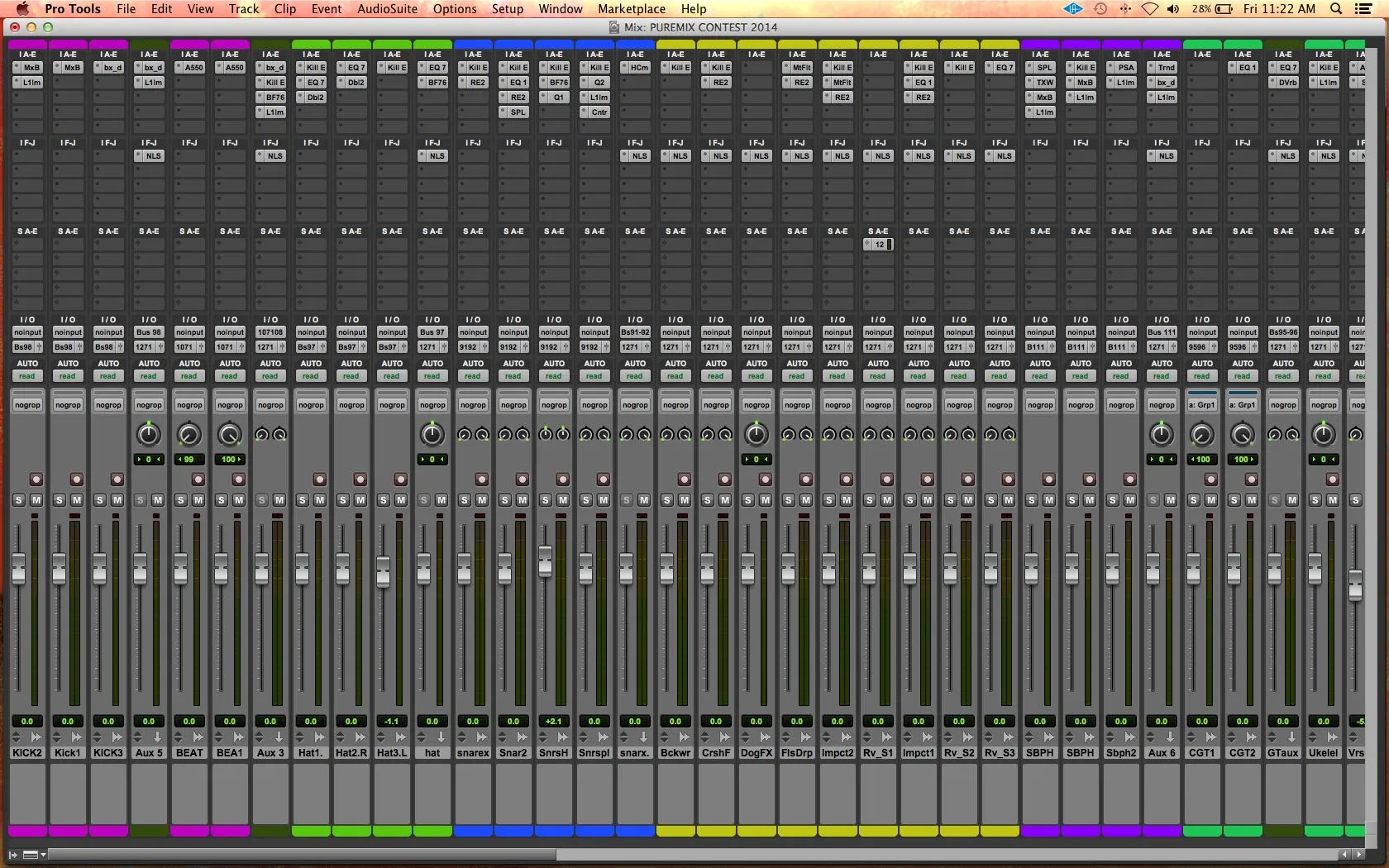The image size is (1389, 868).
Task: Mute the Aux 5 track
Action: 158,500
